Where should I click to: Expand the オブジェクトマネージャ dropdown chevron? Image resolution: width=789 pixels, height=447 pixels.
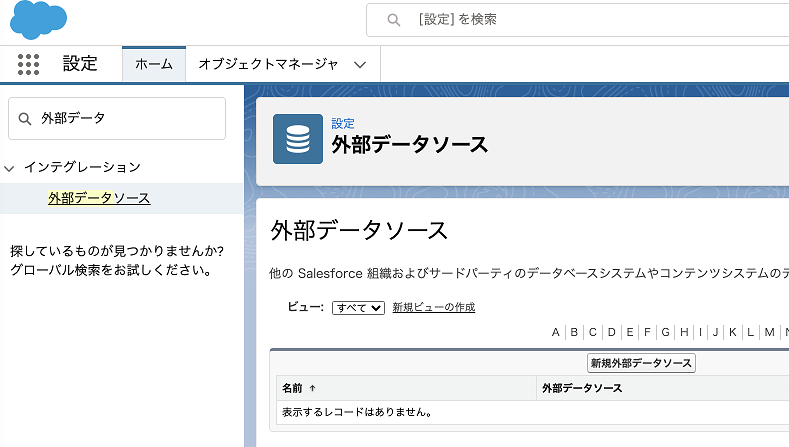[x=360, y=64]
